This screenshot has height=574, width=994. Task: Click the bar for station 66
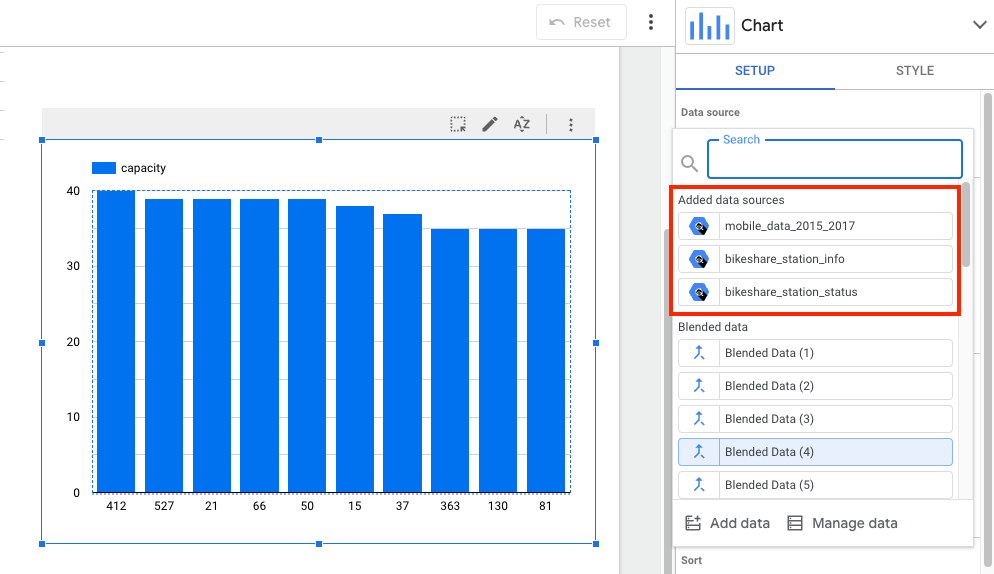(x=259, y=346)
